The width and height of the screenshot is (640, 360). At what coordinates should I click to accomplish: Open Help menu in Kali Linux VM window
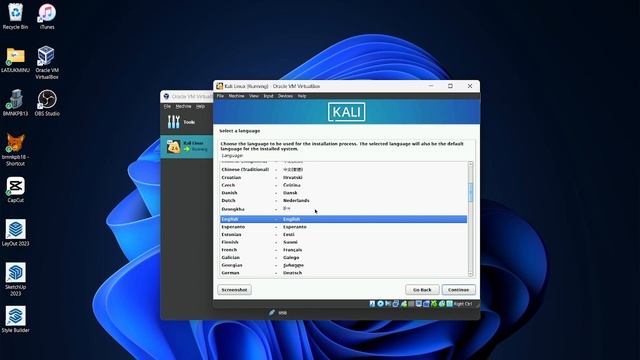click(302, 96)
